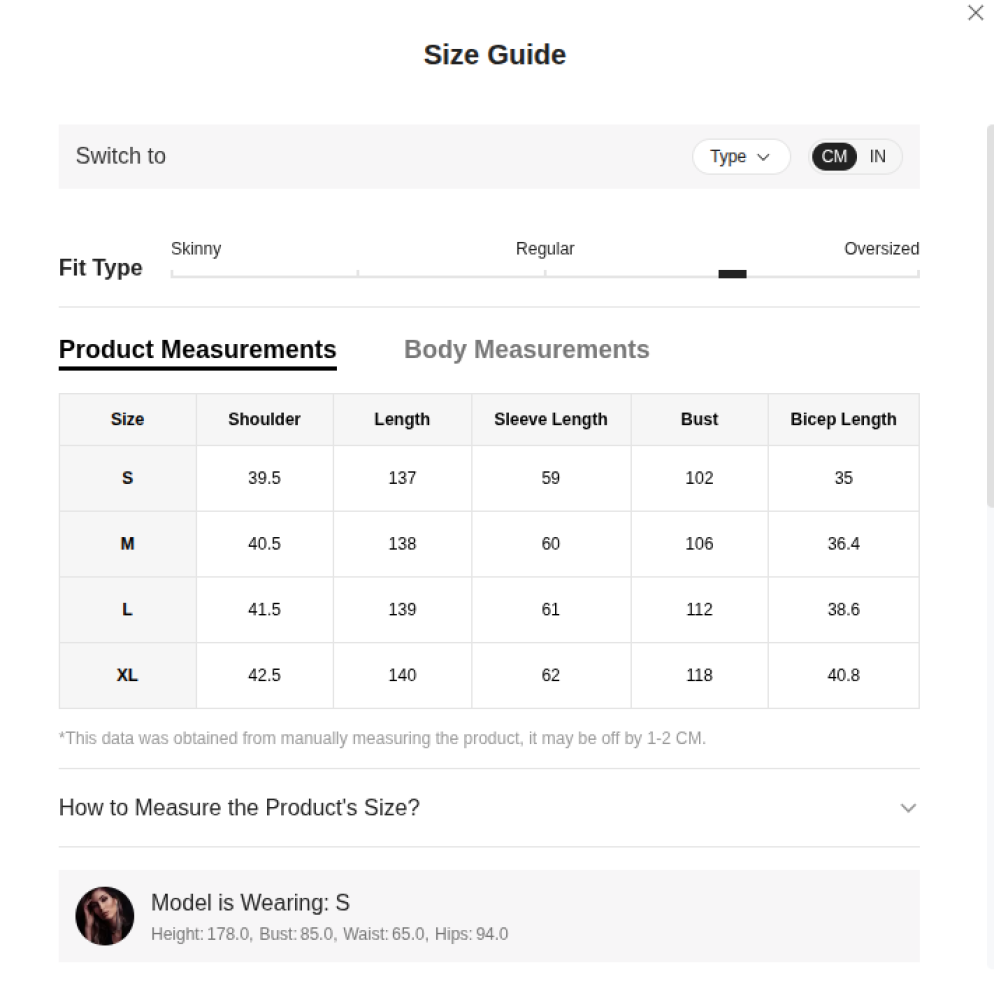Click the Skinny fit label
Image resolution: width=994 pixels, height=1000 pixels.
click(x=196, y=249)
